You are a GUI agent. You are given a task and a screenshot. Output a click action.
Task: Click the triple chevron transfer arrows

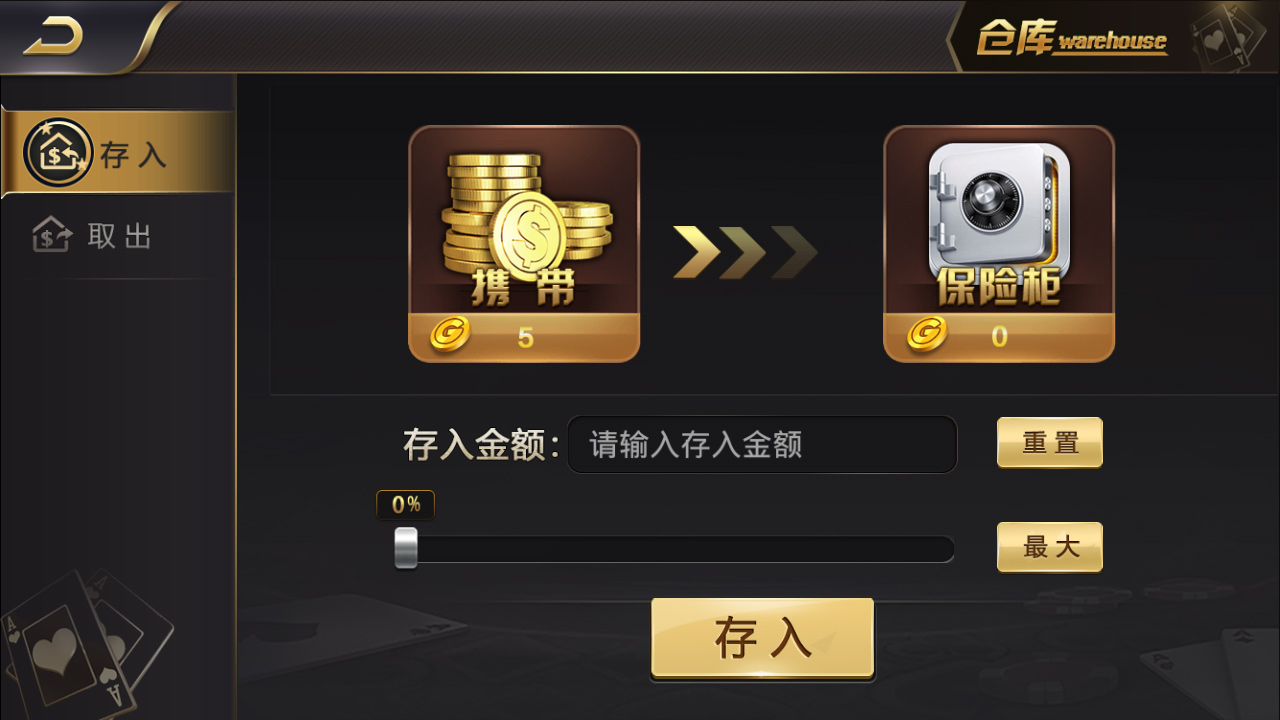point(745,252)
